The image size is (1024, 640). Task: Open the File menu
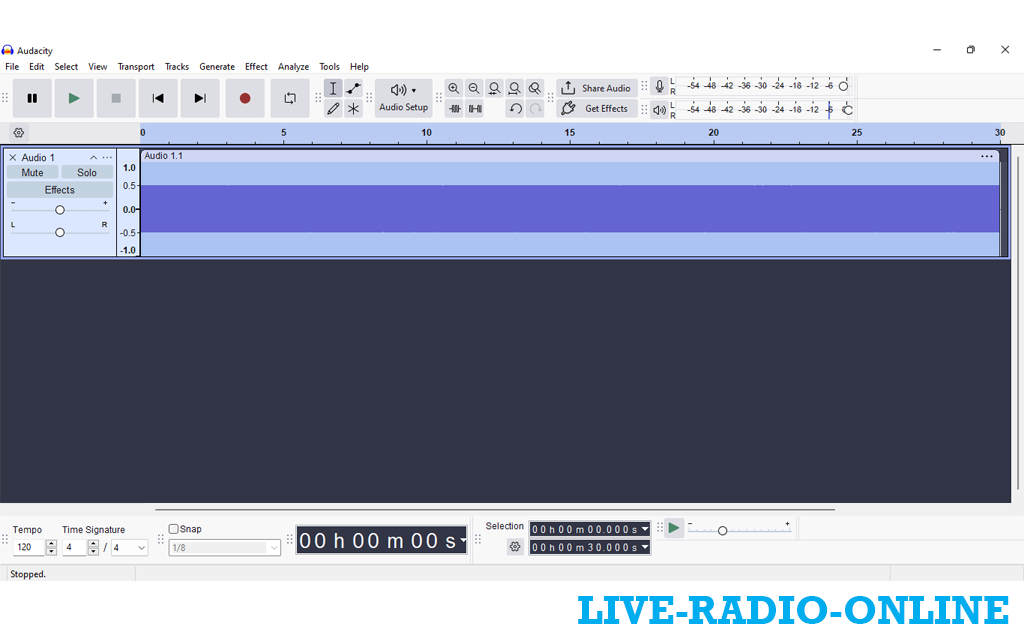click(12, 67)
